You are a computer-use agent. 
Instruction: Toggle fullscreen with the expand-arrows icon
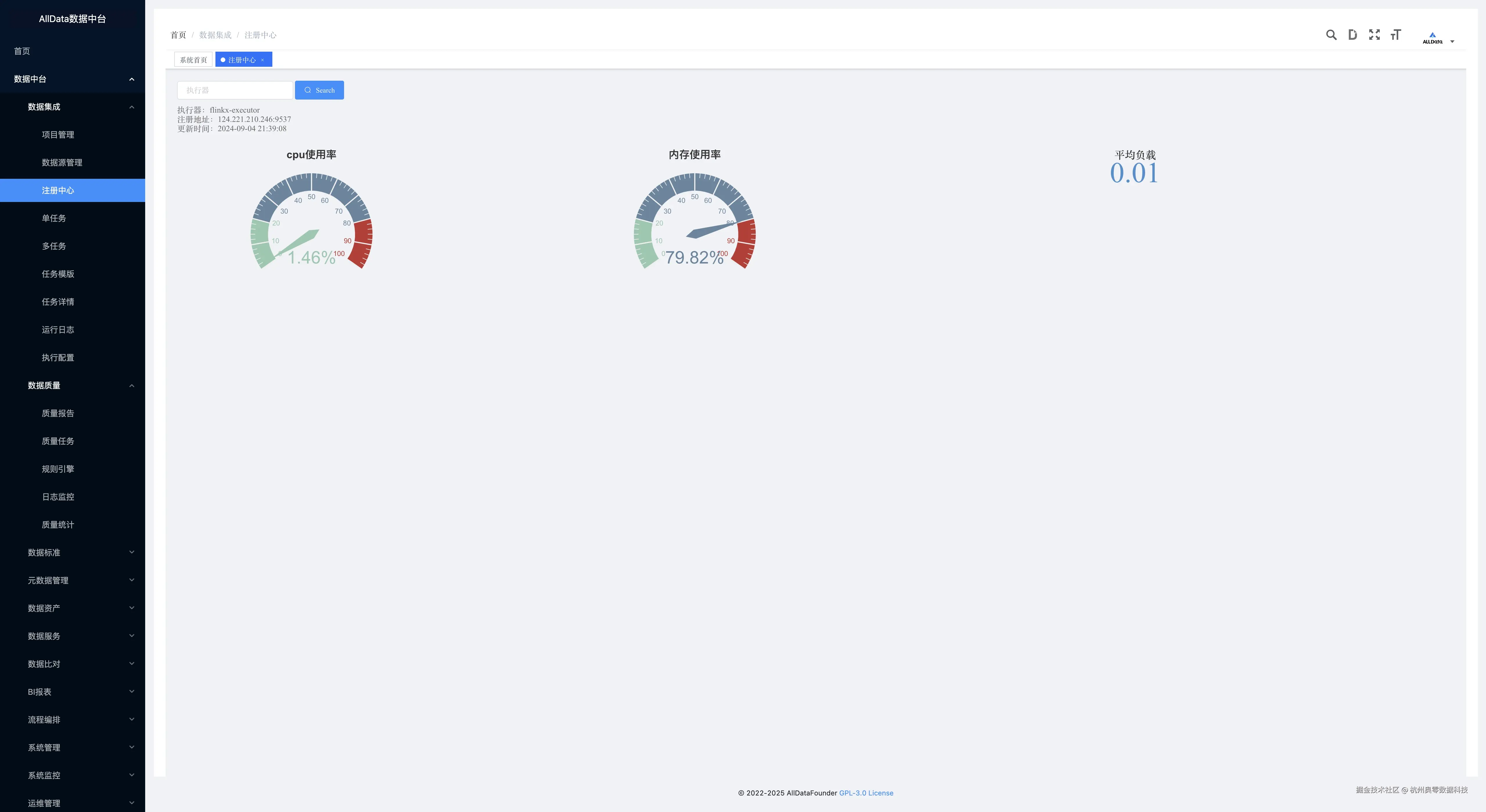(1374, 35)
